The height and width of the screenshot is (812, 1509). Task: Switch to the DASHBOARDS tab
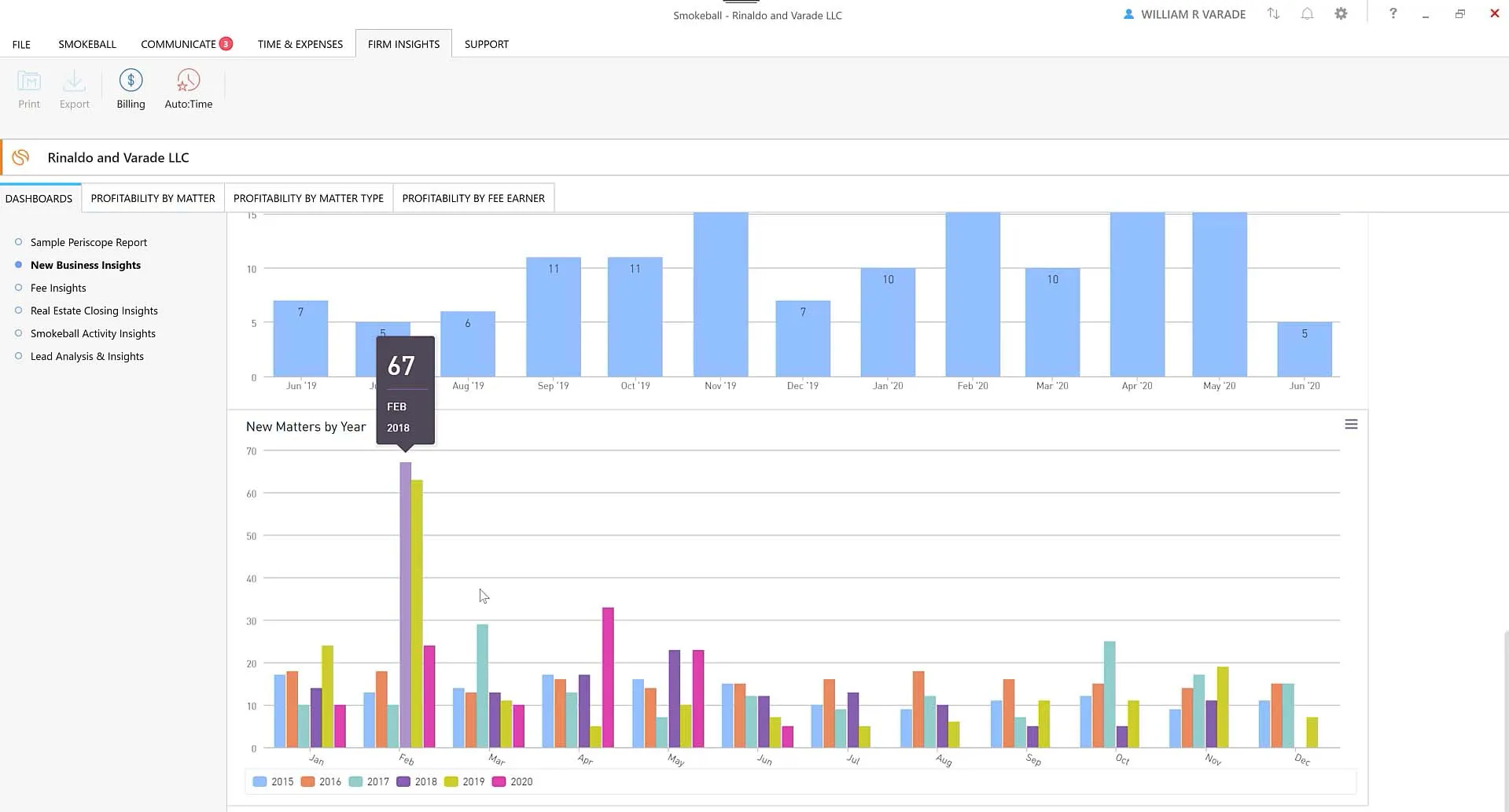(x=39, y=198)
